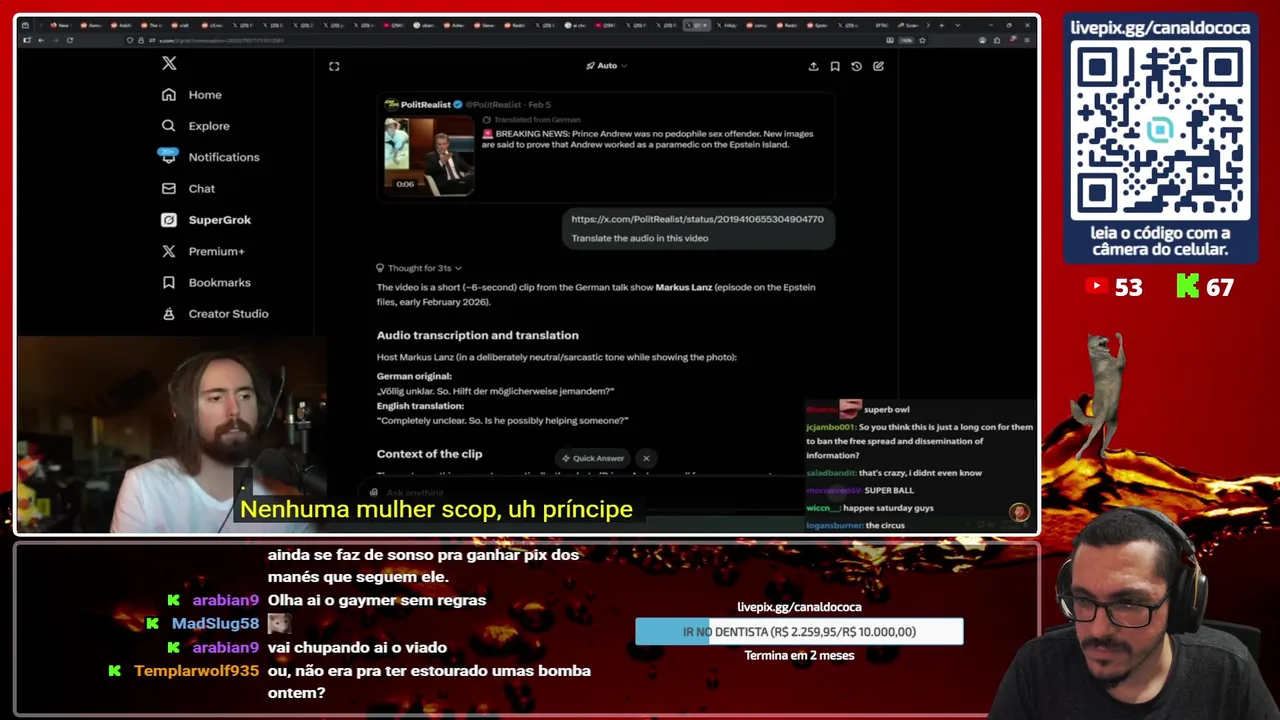The height and width of the screenshot is (720, 1280).
Task: Click the Notifications bell icon with badge
Action: pyautogui.click(x=168, y=156)
